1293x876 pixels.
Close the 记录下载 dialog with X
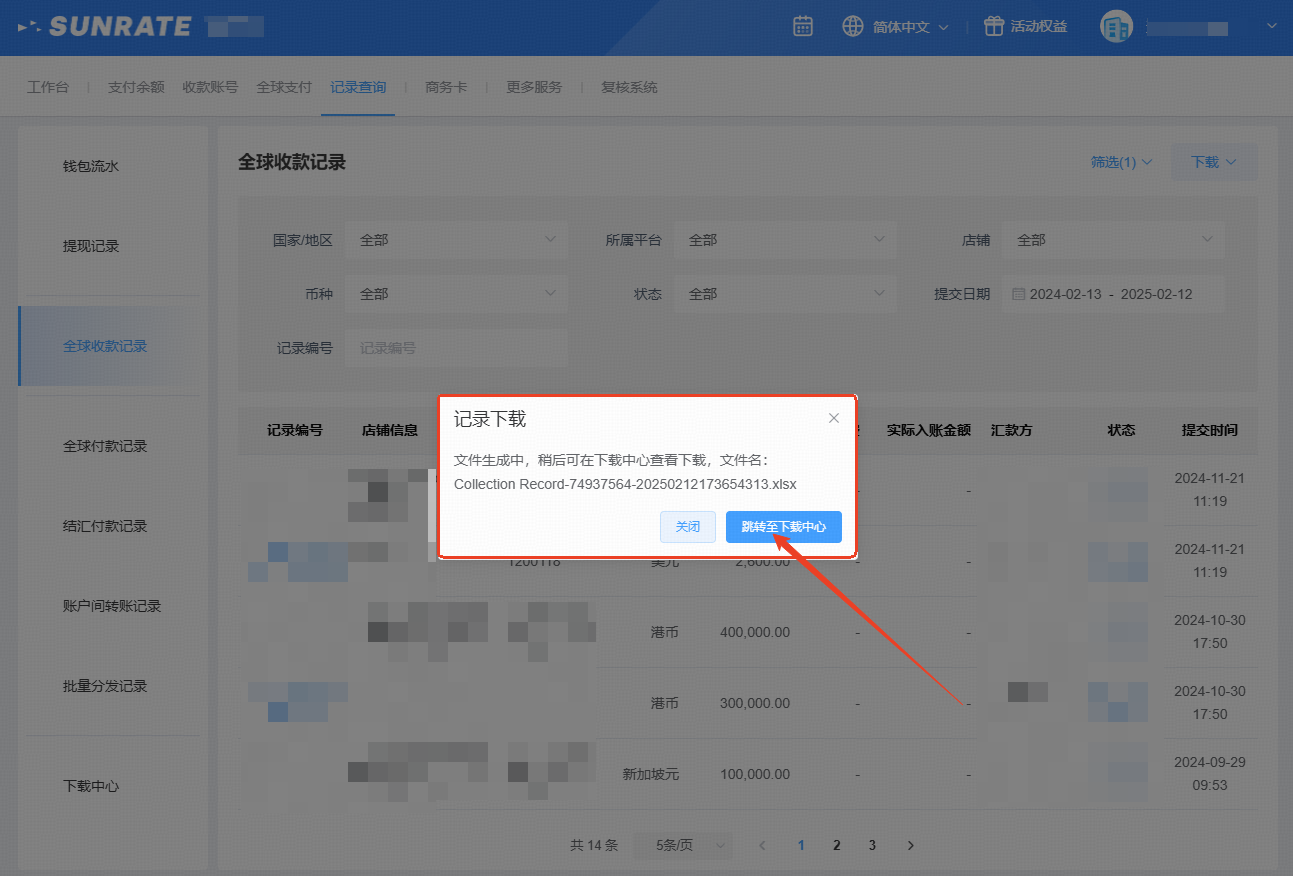point(834,418)
